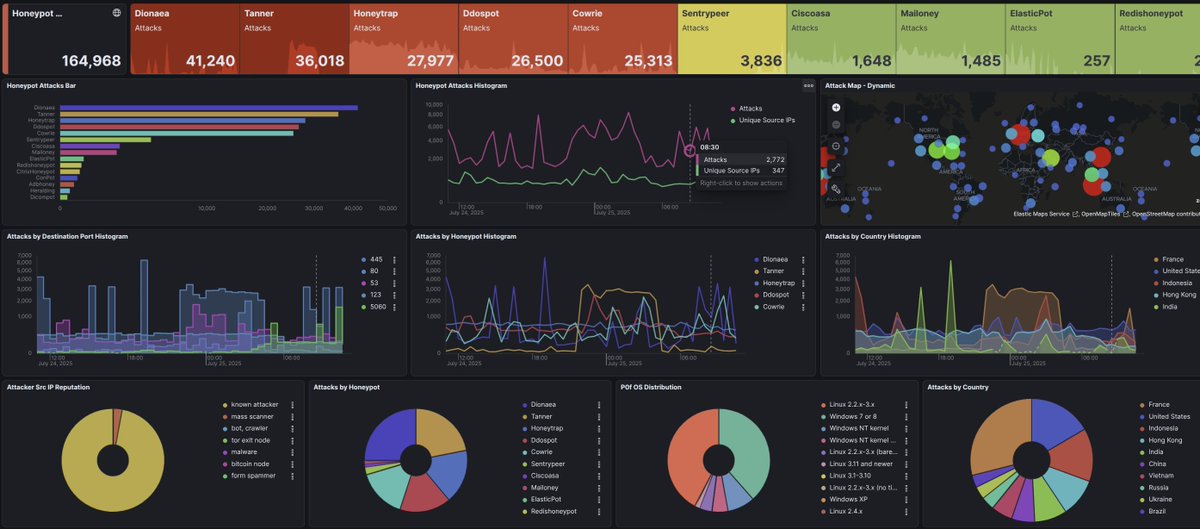Click the Mailoney metric tile

pyautogui.click(x=951, y=38)
